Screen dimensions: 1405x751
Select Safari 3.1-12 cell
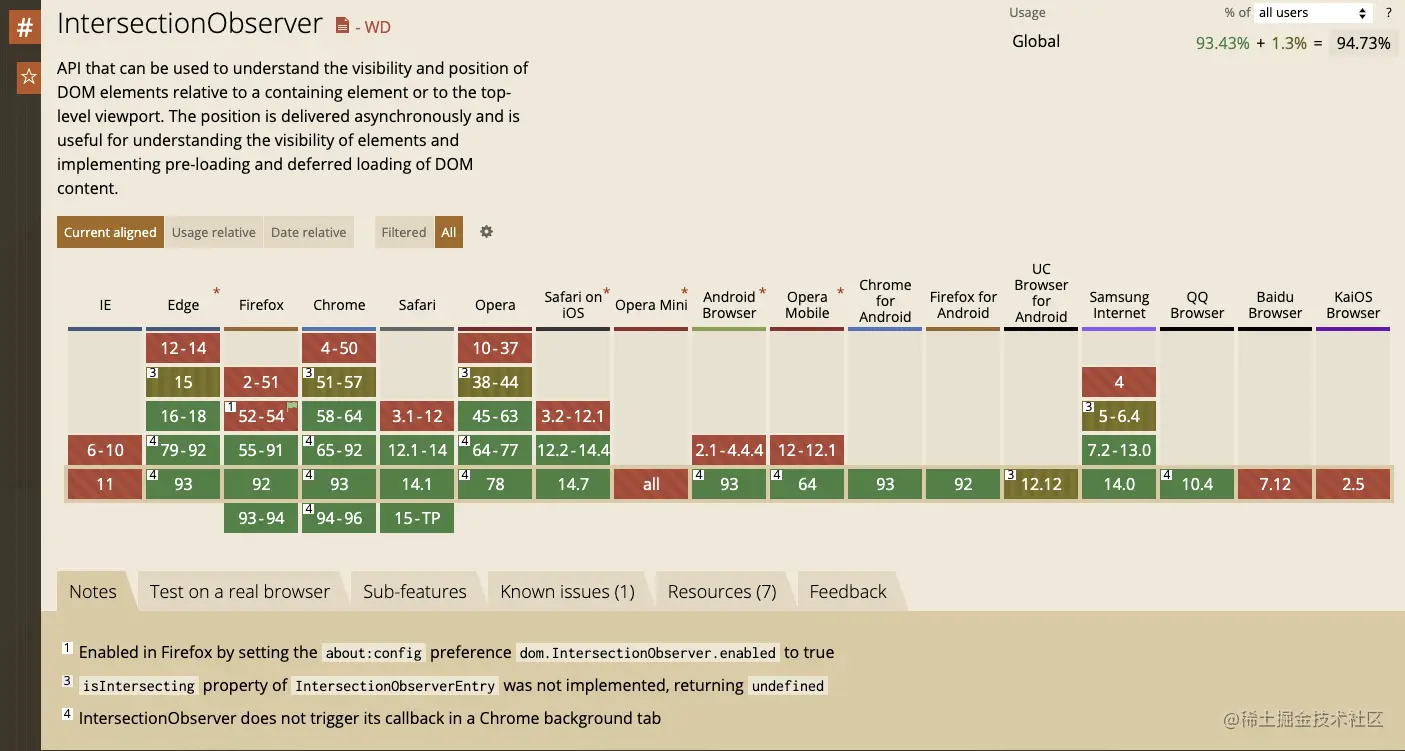(x=417, y=416)
